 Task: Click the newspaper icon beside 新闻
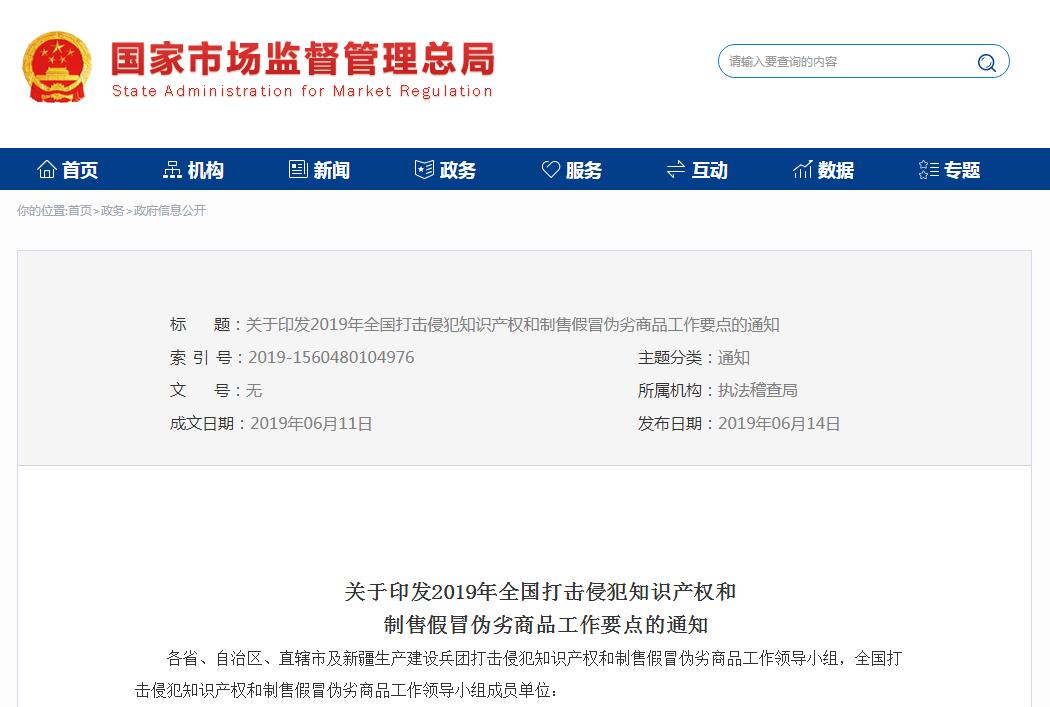click(x=298, y=169)
